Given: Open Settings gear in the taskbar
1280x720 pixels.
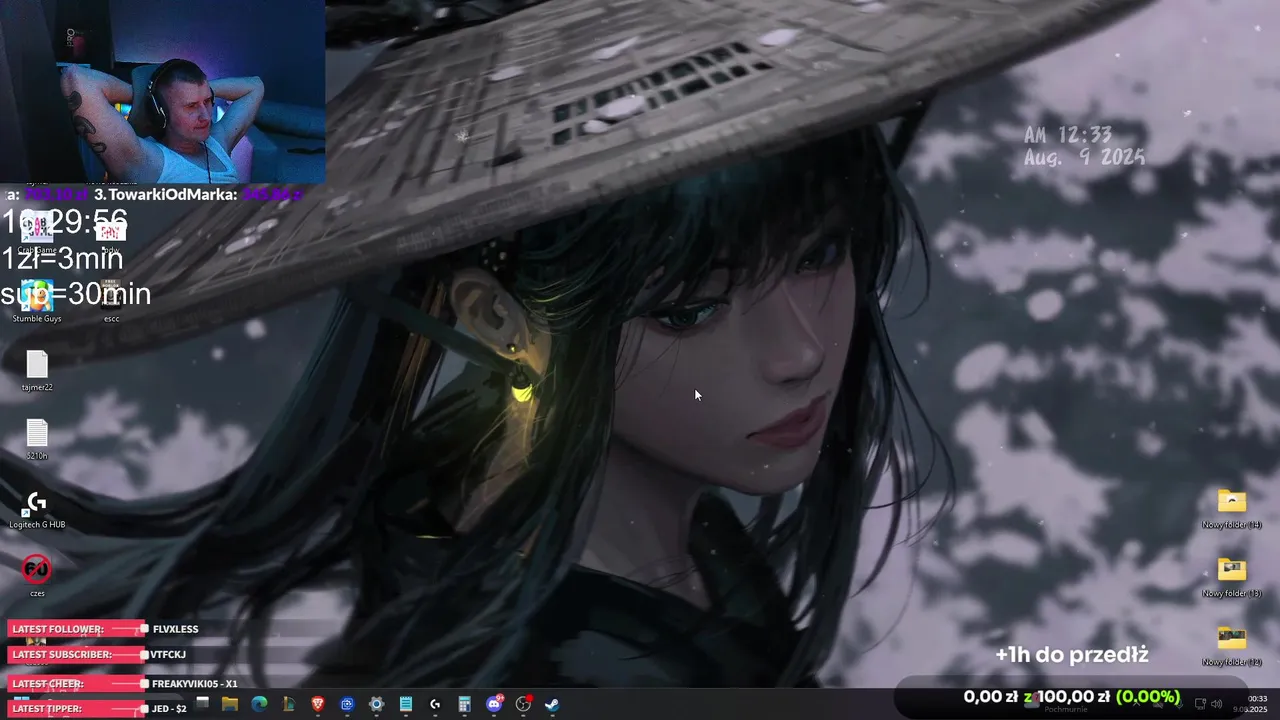Looking at the screenshot, I should pyautogui.click(x=376, y=704).
